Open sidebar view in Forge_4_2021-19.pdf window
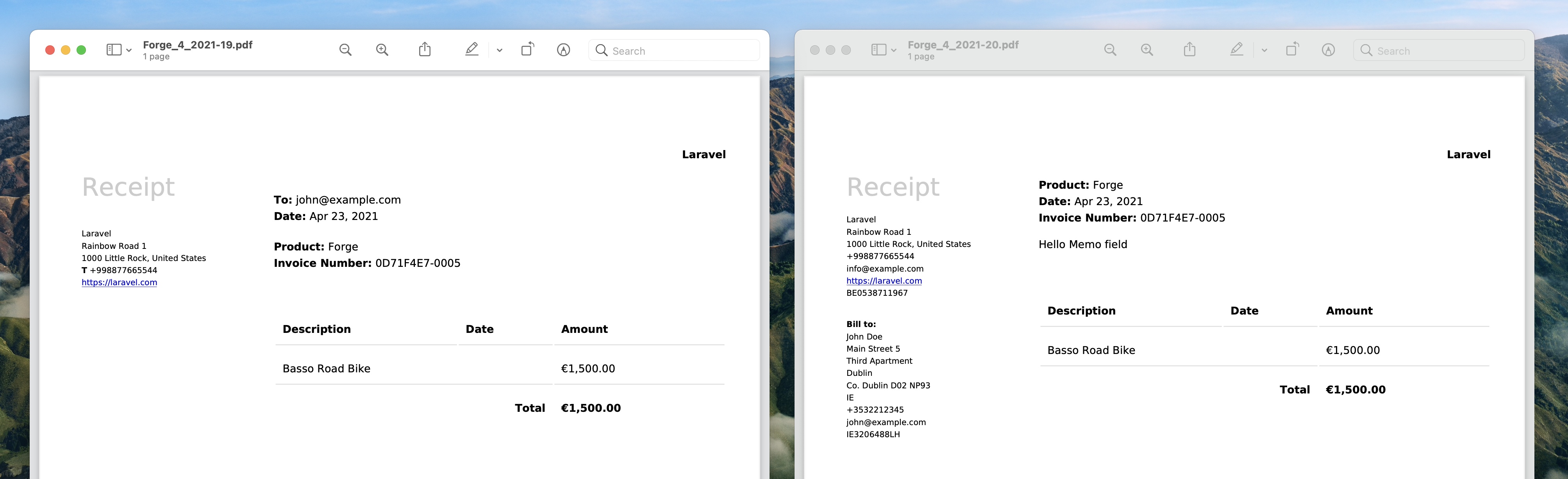This screenshot has height=479, width=1568. tap(114, 50)
